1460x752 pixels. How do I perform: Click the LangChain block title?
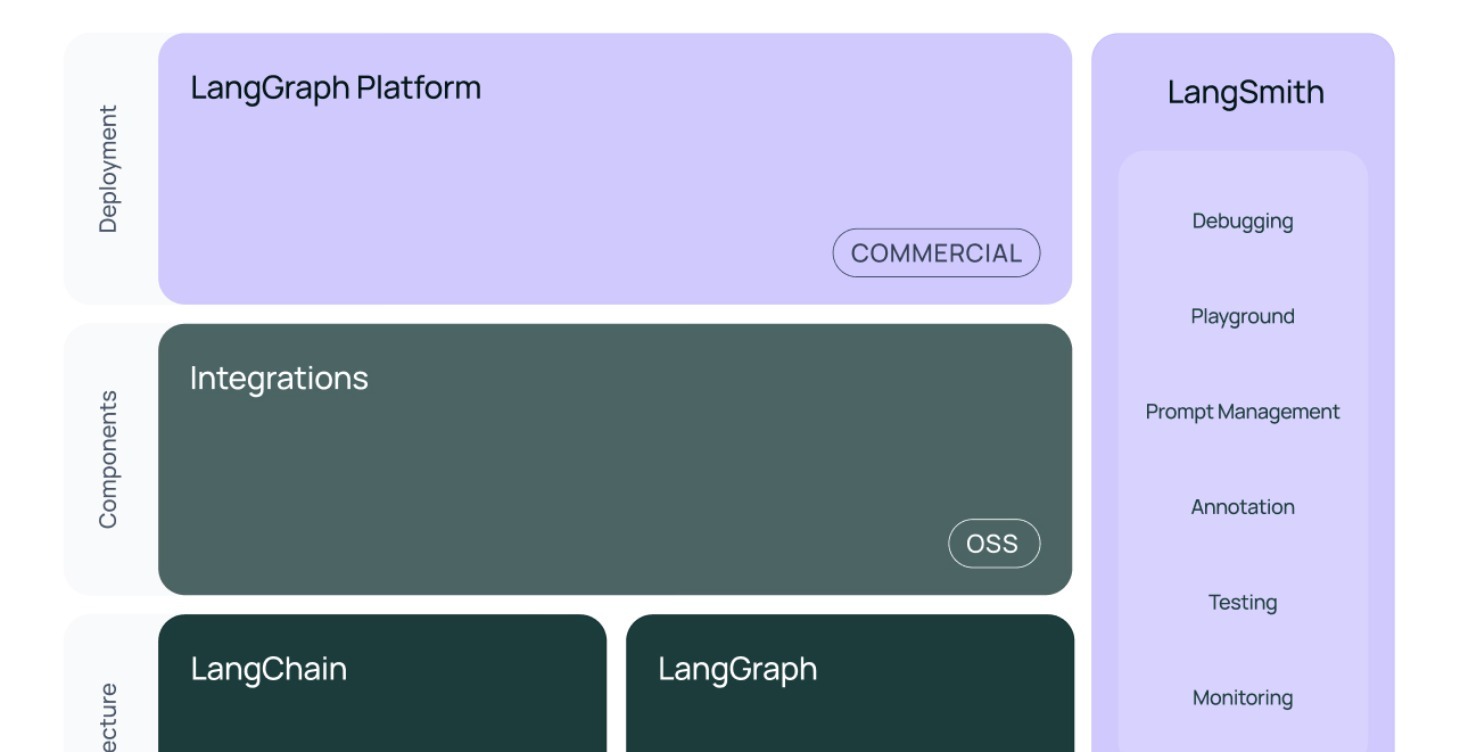(x=269, y=668)
